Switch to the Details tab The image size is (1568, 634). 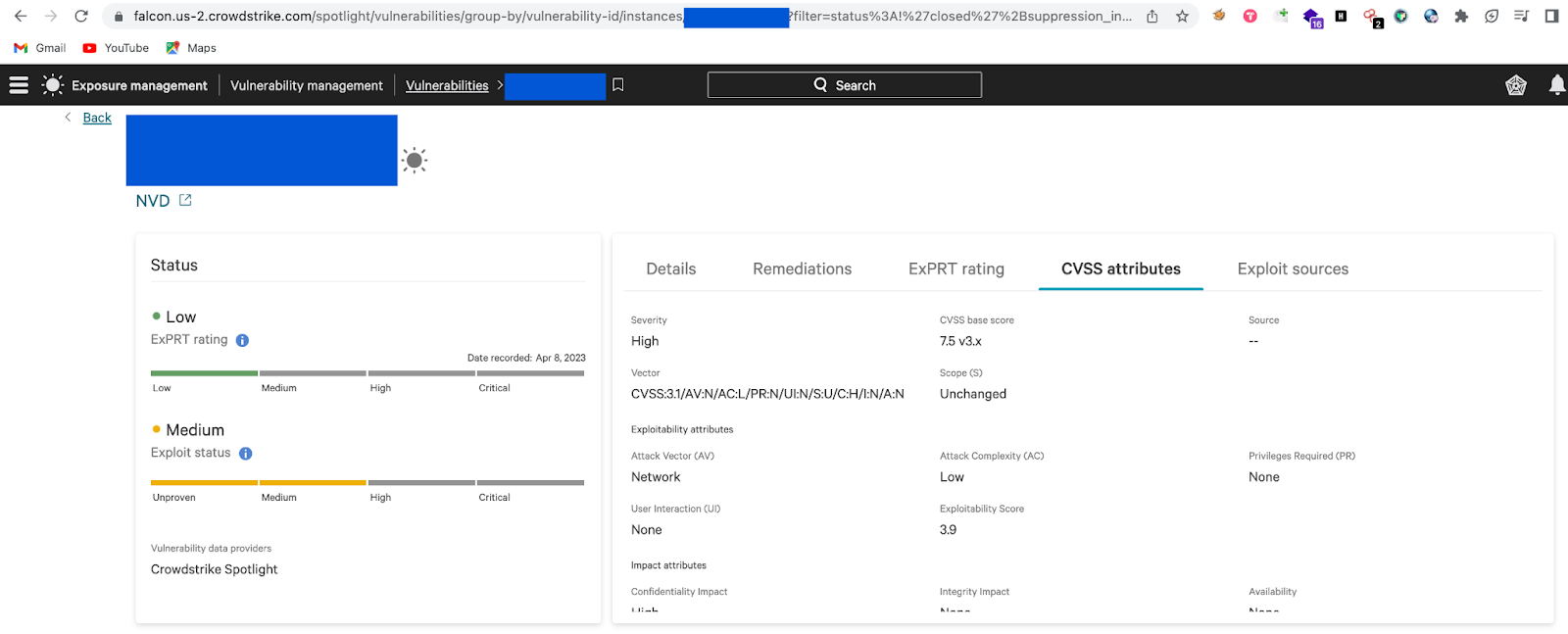[671, 268]
